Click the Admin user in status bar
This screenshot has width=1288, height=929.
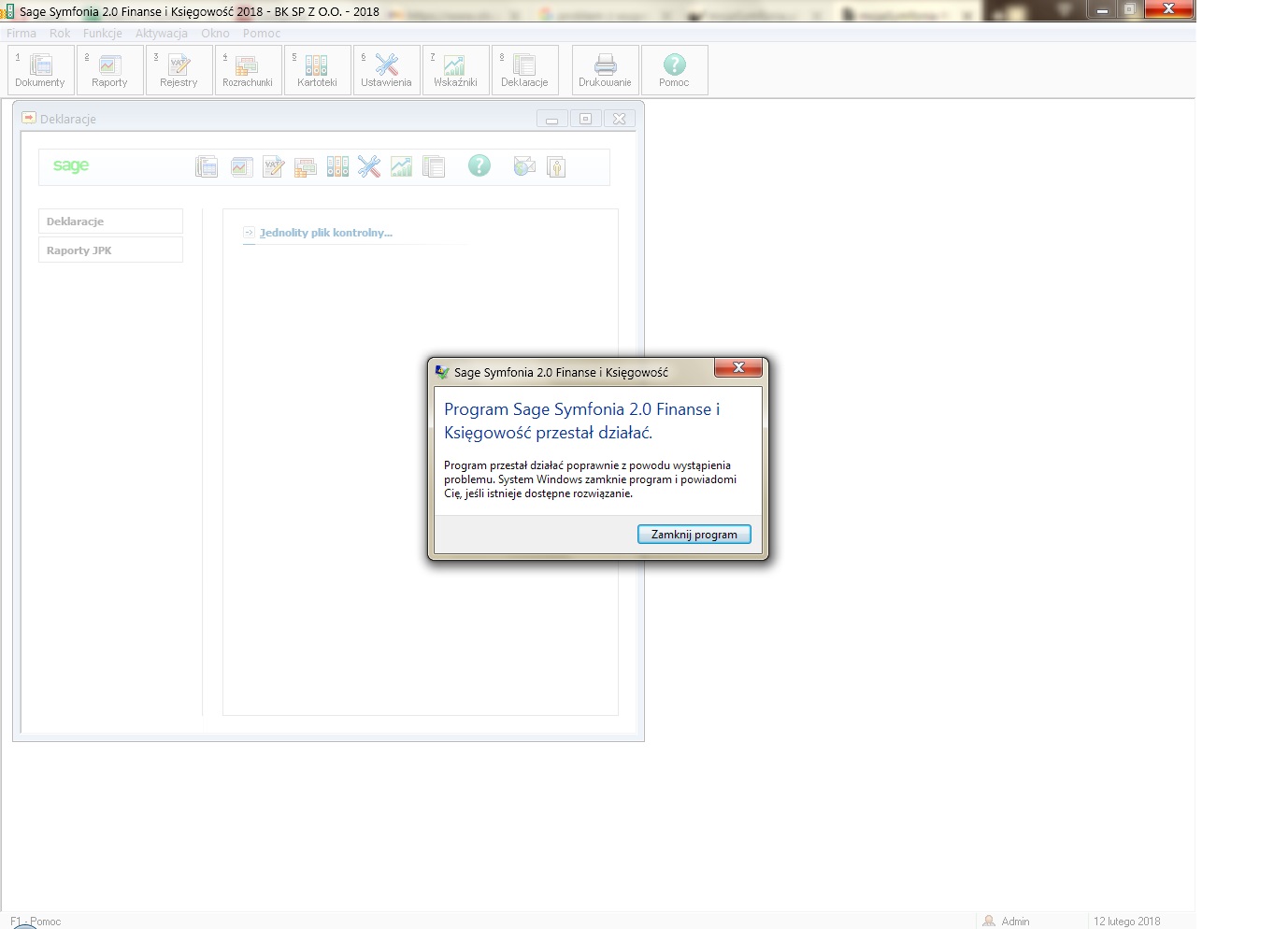point(1014,921)
